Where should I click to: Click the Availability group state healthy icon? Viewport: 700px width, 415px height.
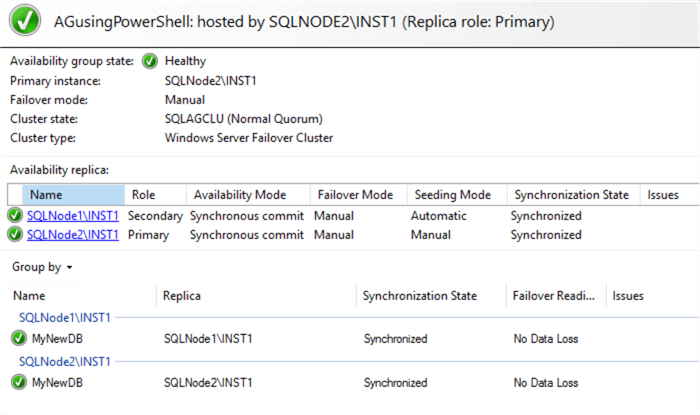tap(150, 61)
